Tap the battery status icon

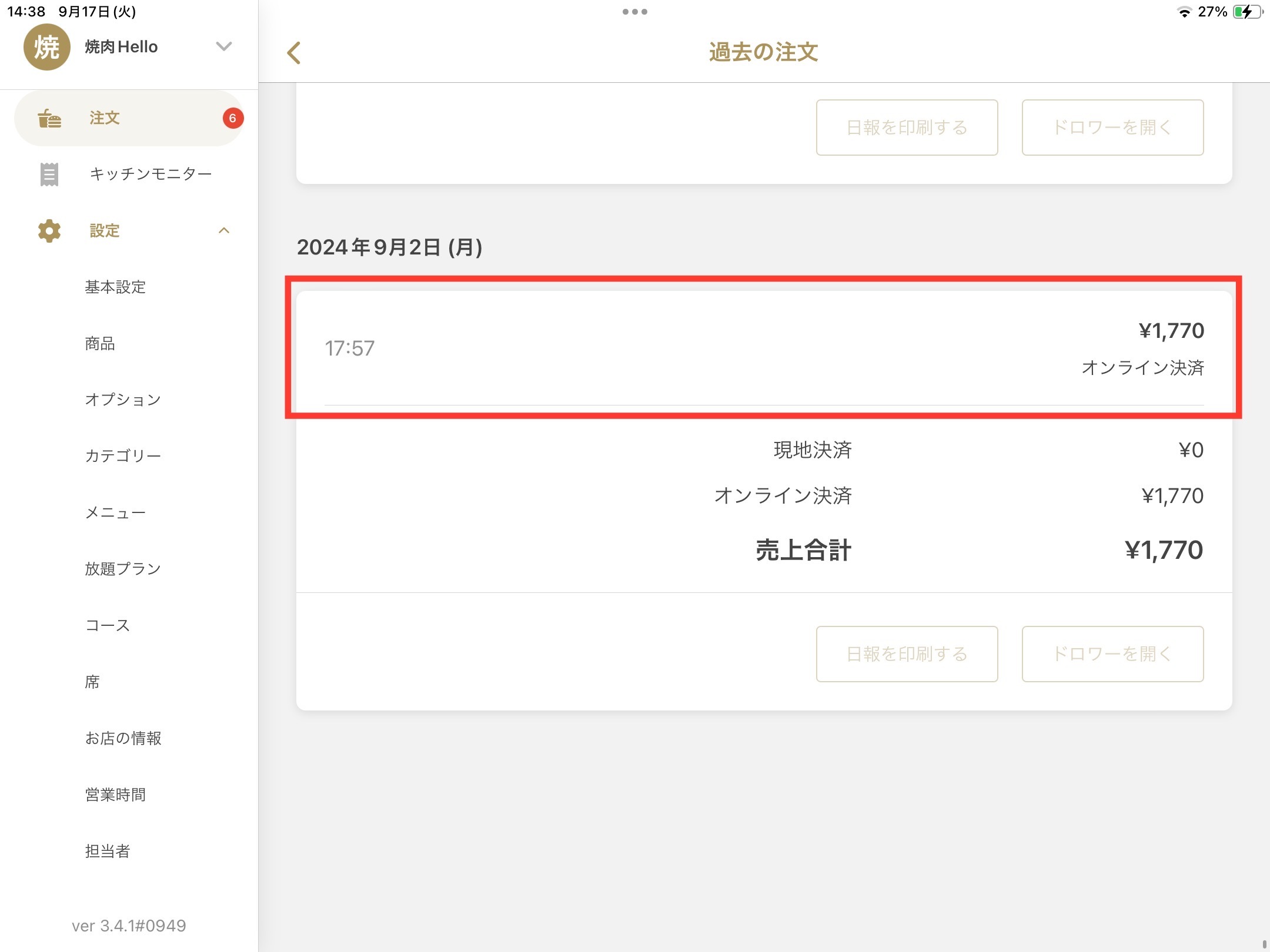(1246, 12)
